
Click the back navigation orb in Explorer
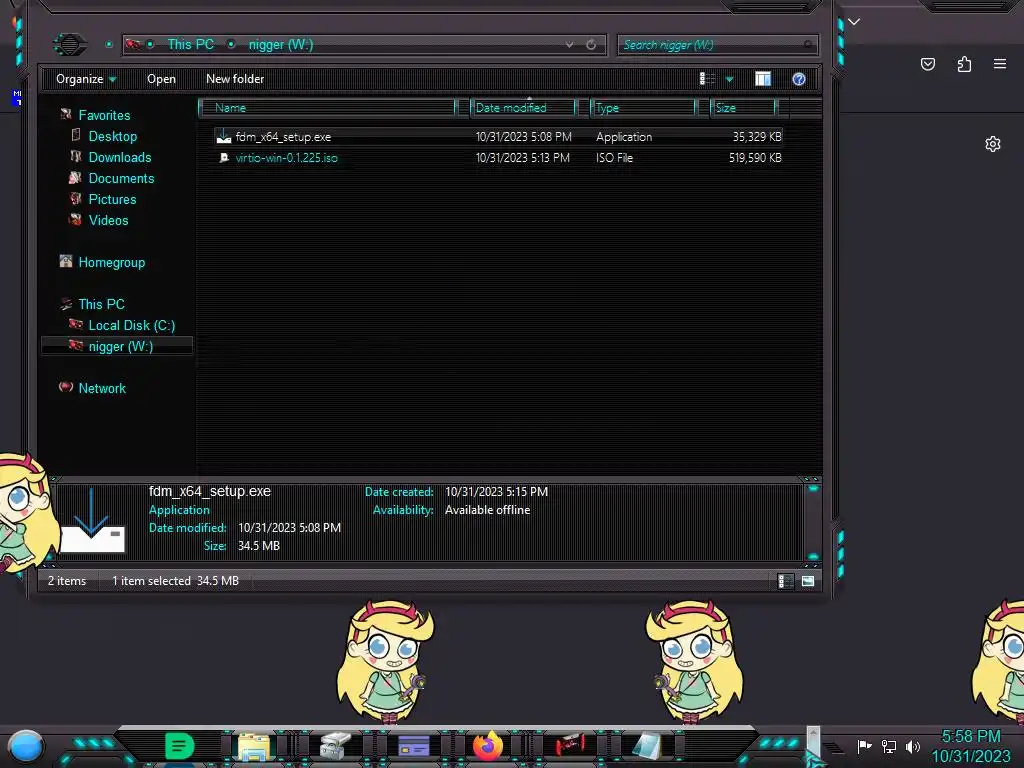pos(69,44)
